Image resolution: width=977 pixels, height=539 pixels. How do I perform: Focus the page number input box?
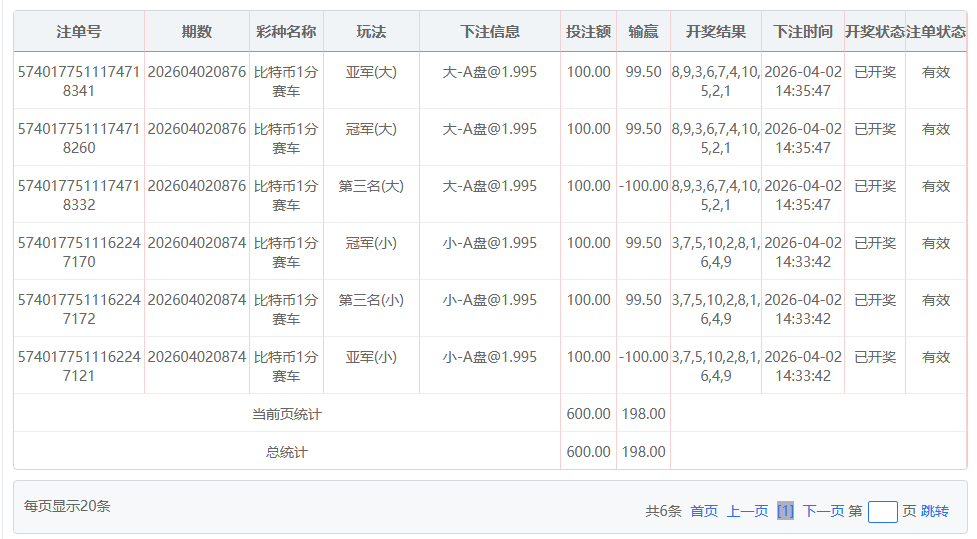pyautogui.click(x=882, y=511)
